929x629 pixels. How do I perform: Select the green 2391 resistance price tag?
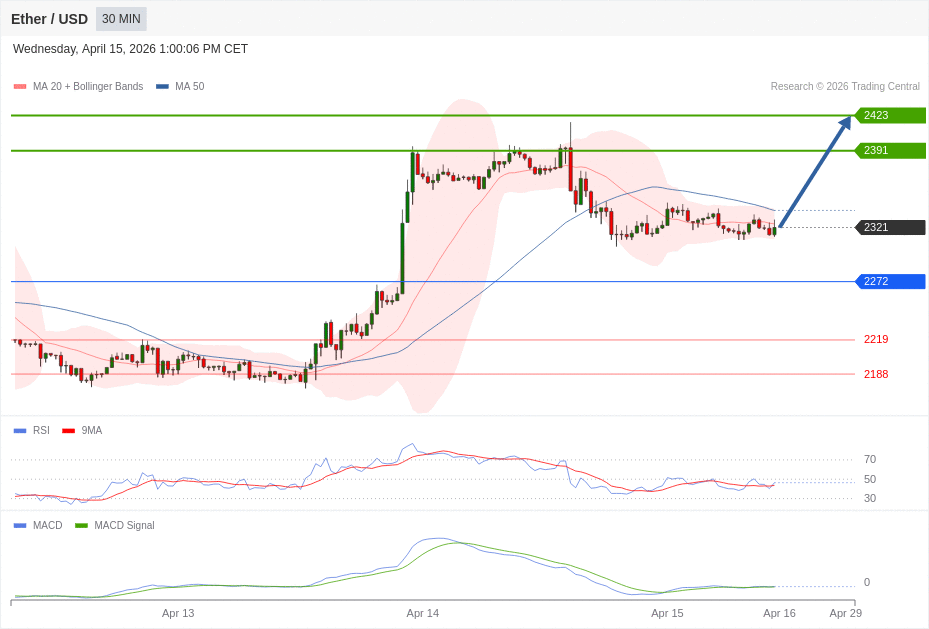pyautogui.click(x=889, y=150)
